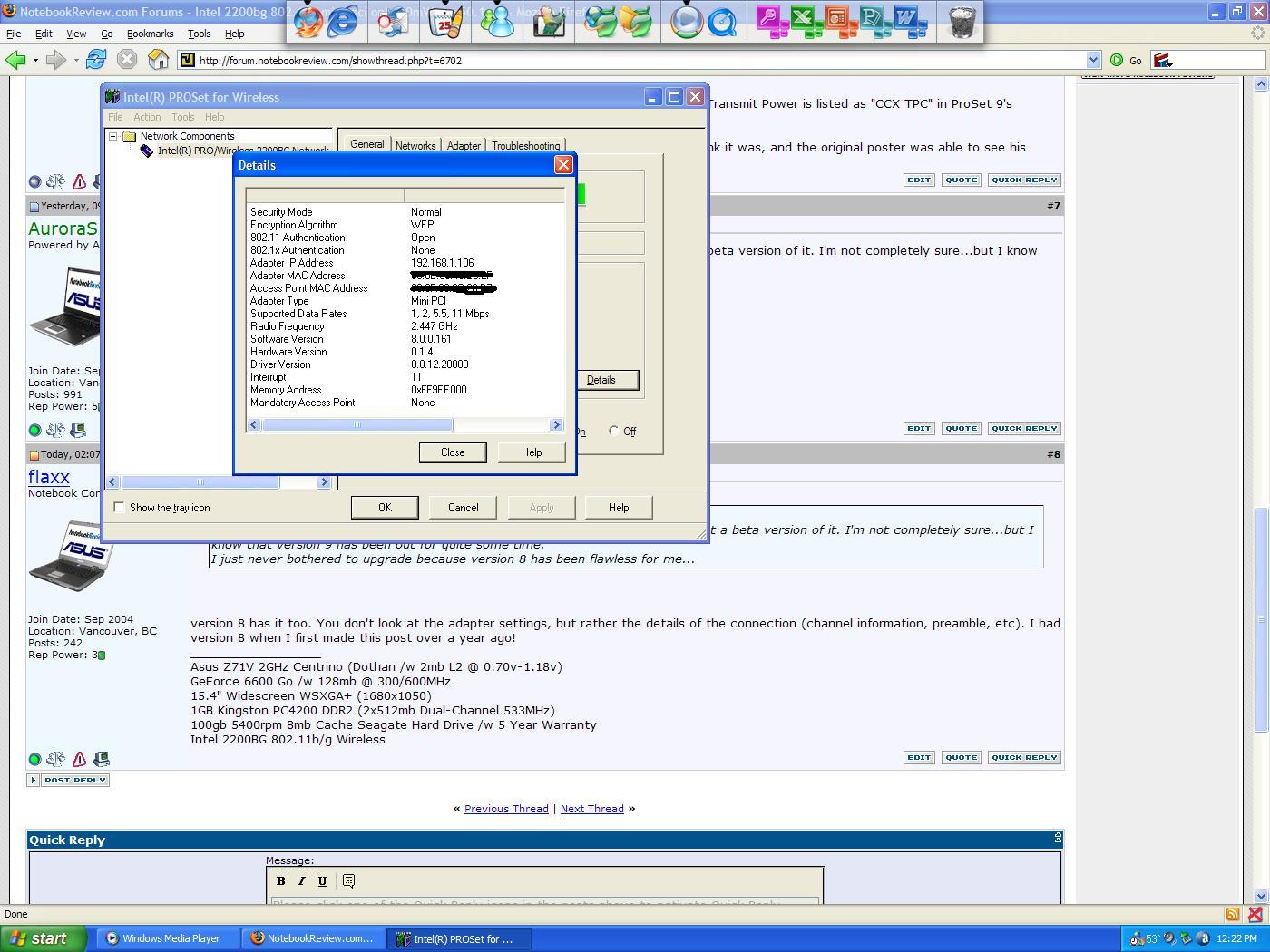Click the Details dialog horizontal scrollbar thumb
This screenshot has width=1270, height=952.
pos(357,425)
